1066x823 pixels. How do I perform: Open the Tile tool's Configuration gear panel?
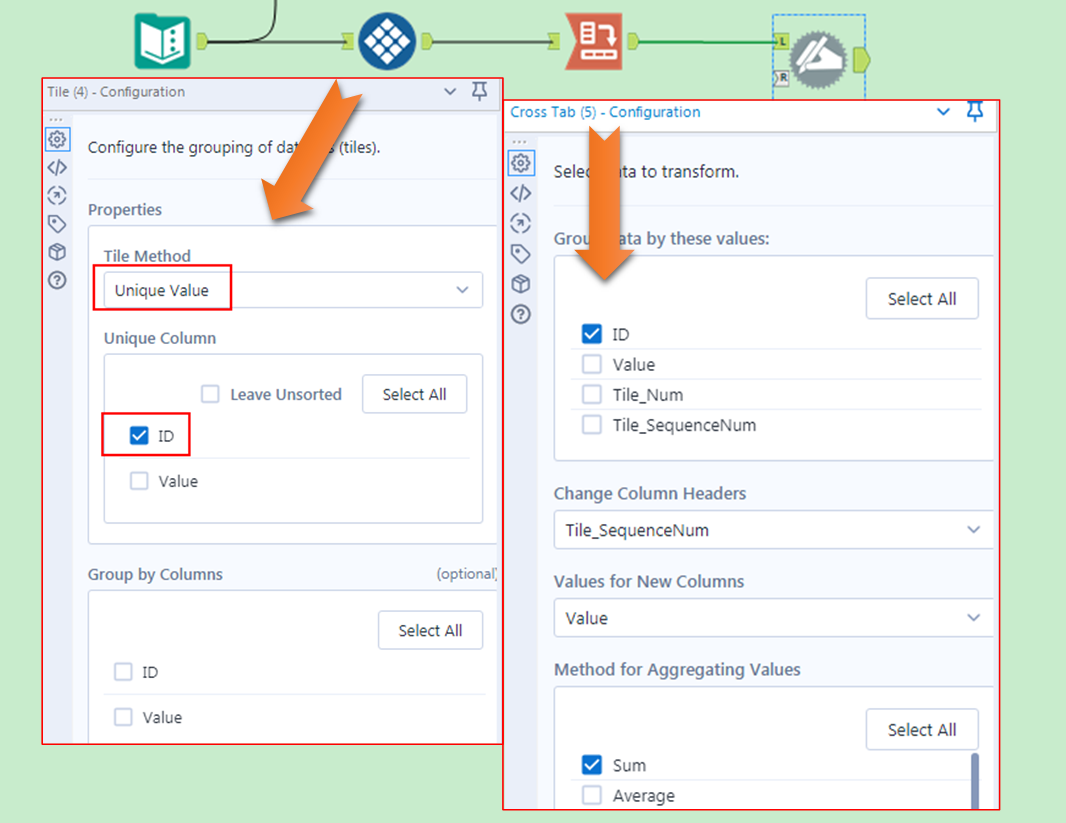[x=57, y=140]
